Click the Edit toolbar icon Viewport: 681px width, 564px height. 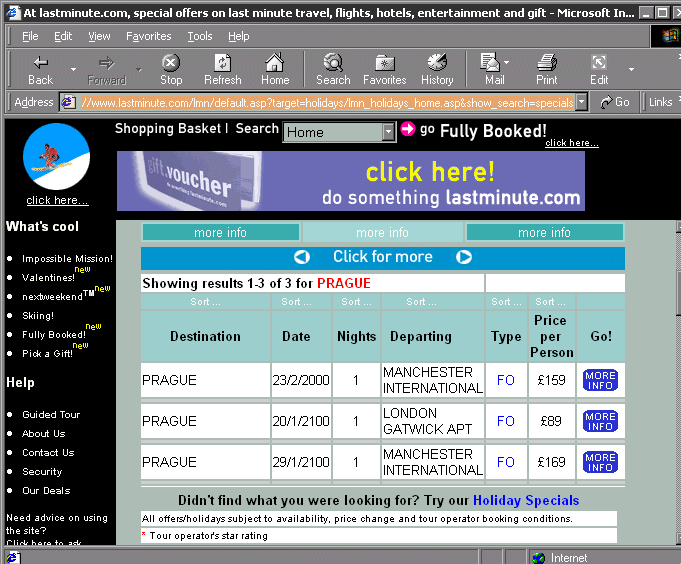pyautogui.click(x=599, y=63)
